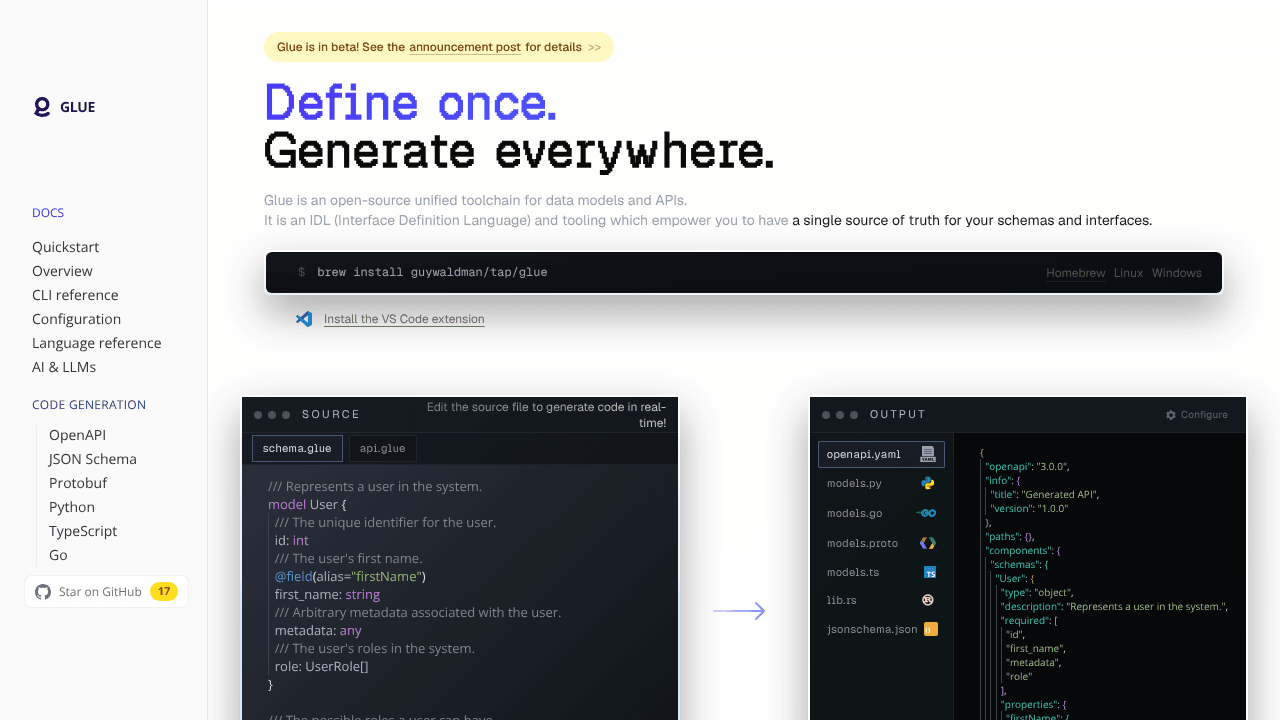Click the Protobuf icon beside models.proto
This screenshot has height=720, width=1280.
click(928, 543)
